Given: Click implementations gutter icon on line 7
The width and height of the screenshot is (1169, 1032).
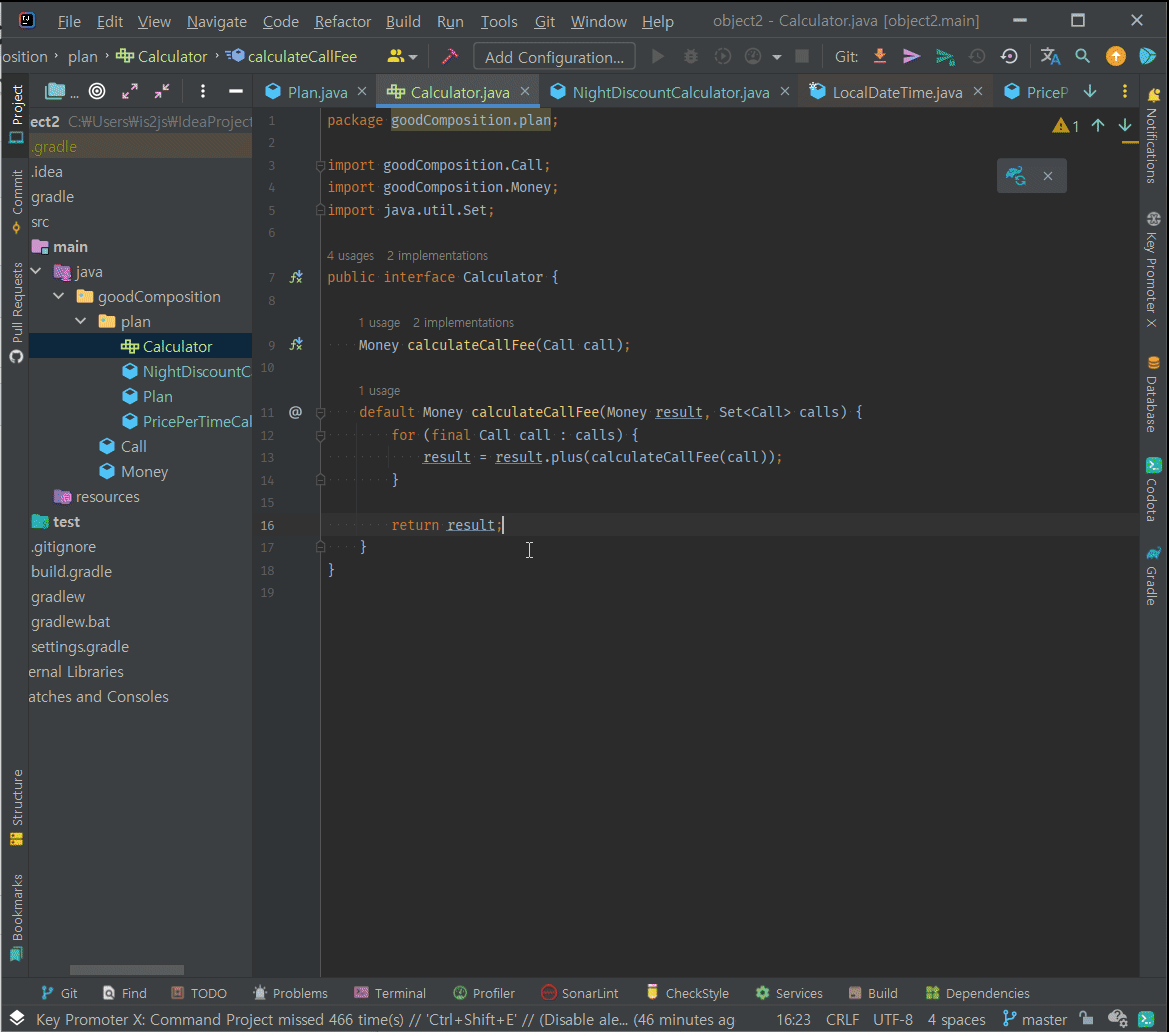Looking at the screenshot, I should point(296,277).
